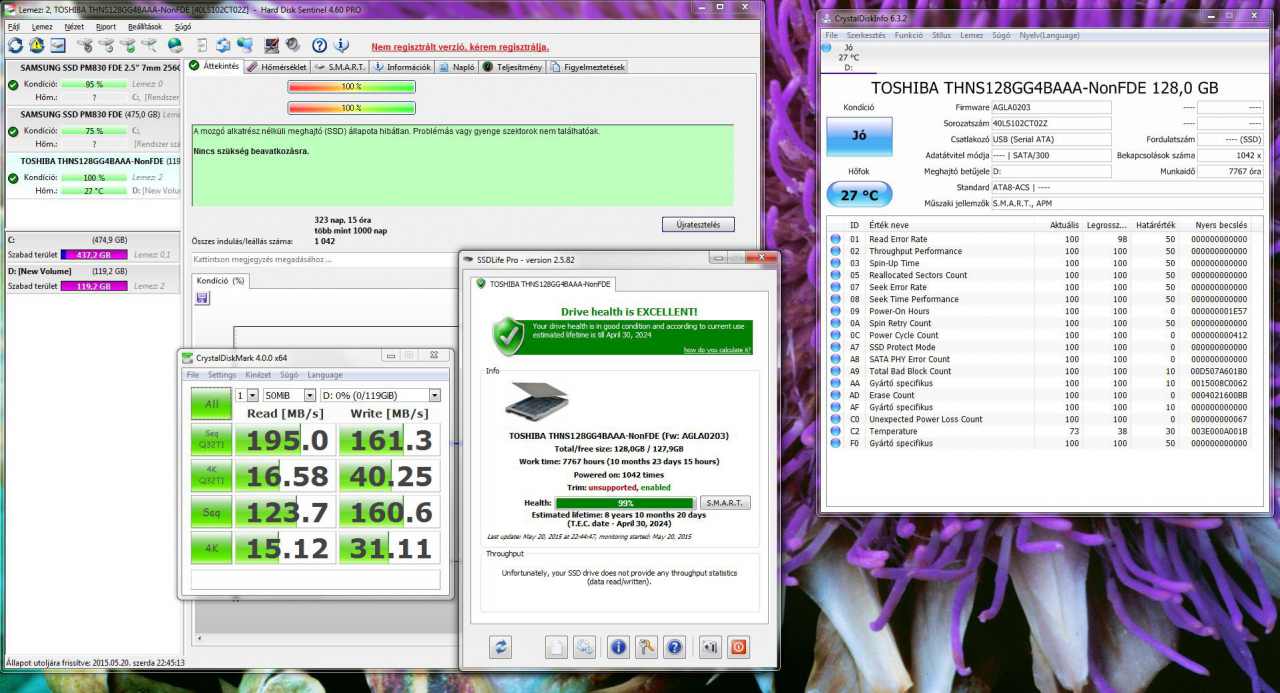
Task: Click the refresh arrows icon in SSDLife Pro
Action: coord(501,646)
